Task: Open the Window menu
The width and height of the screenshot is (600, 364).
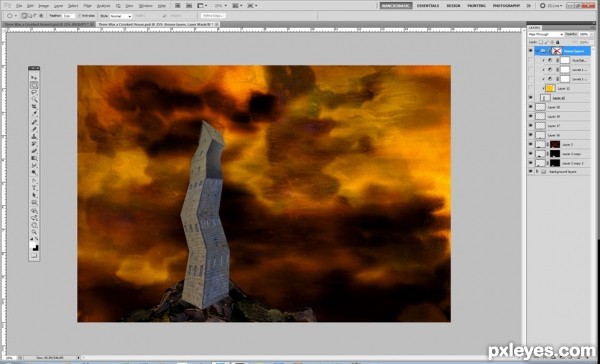Action: 145,6
